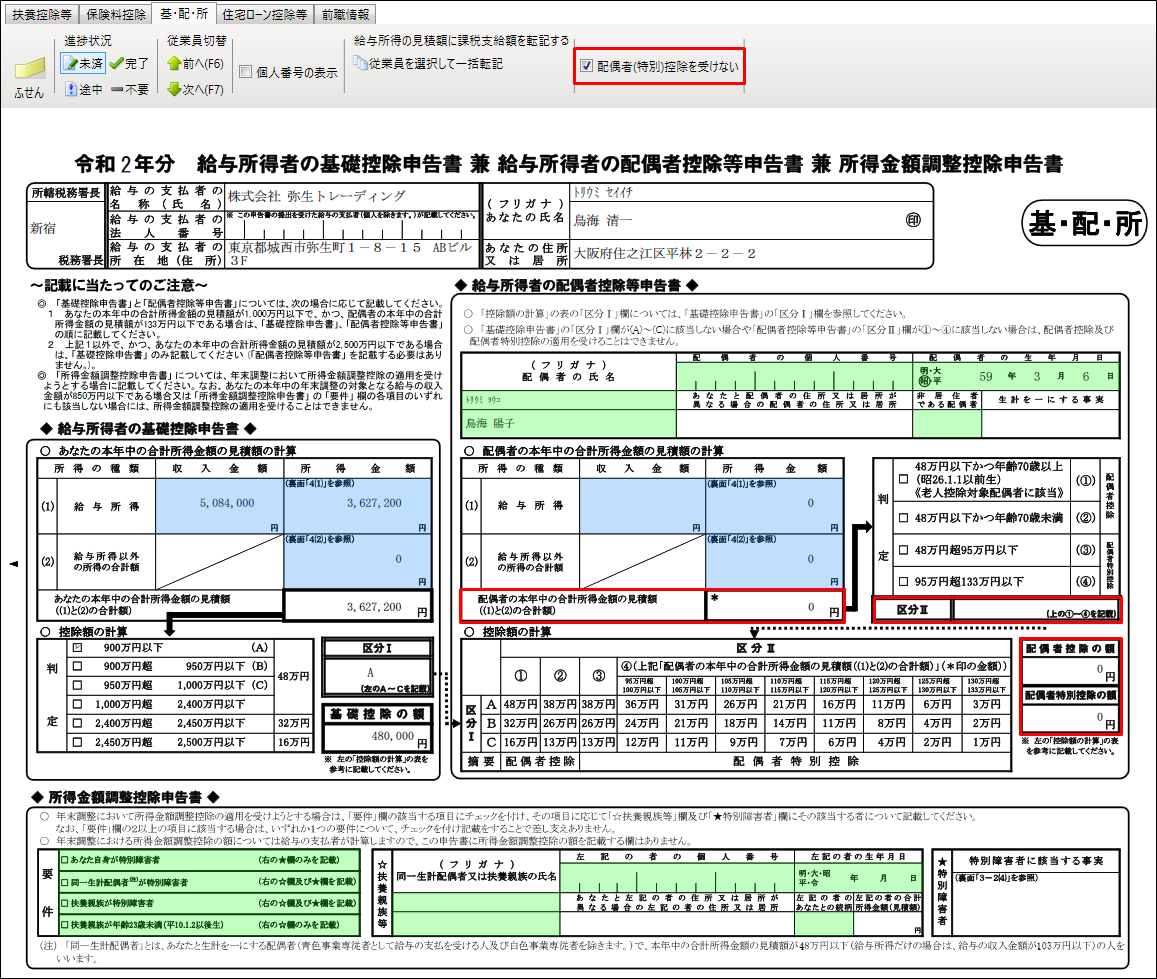The image size is (1157, 979).
Task: Click spouse salary income amount field
Action: coord(774,506)
